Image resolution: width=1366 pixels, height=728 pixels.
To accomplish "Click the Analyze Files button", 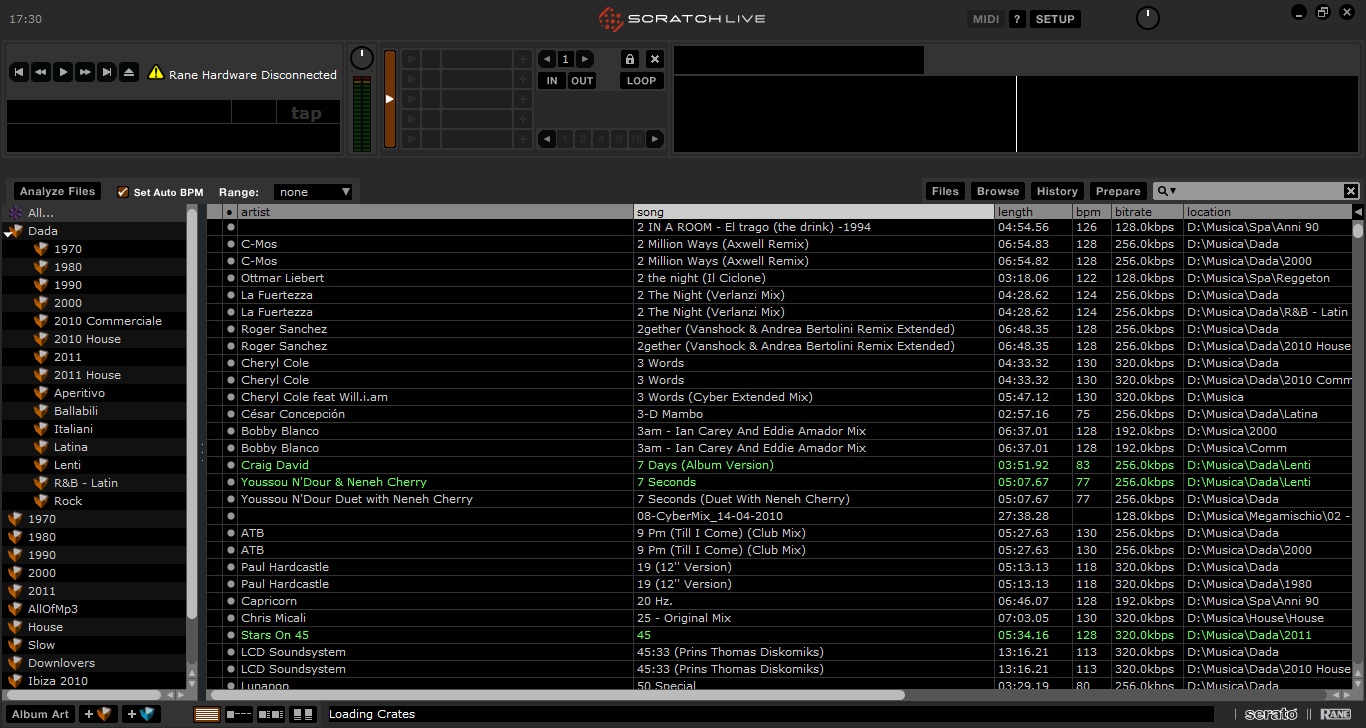I will click(x=57, y=191).
